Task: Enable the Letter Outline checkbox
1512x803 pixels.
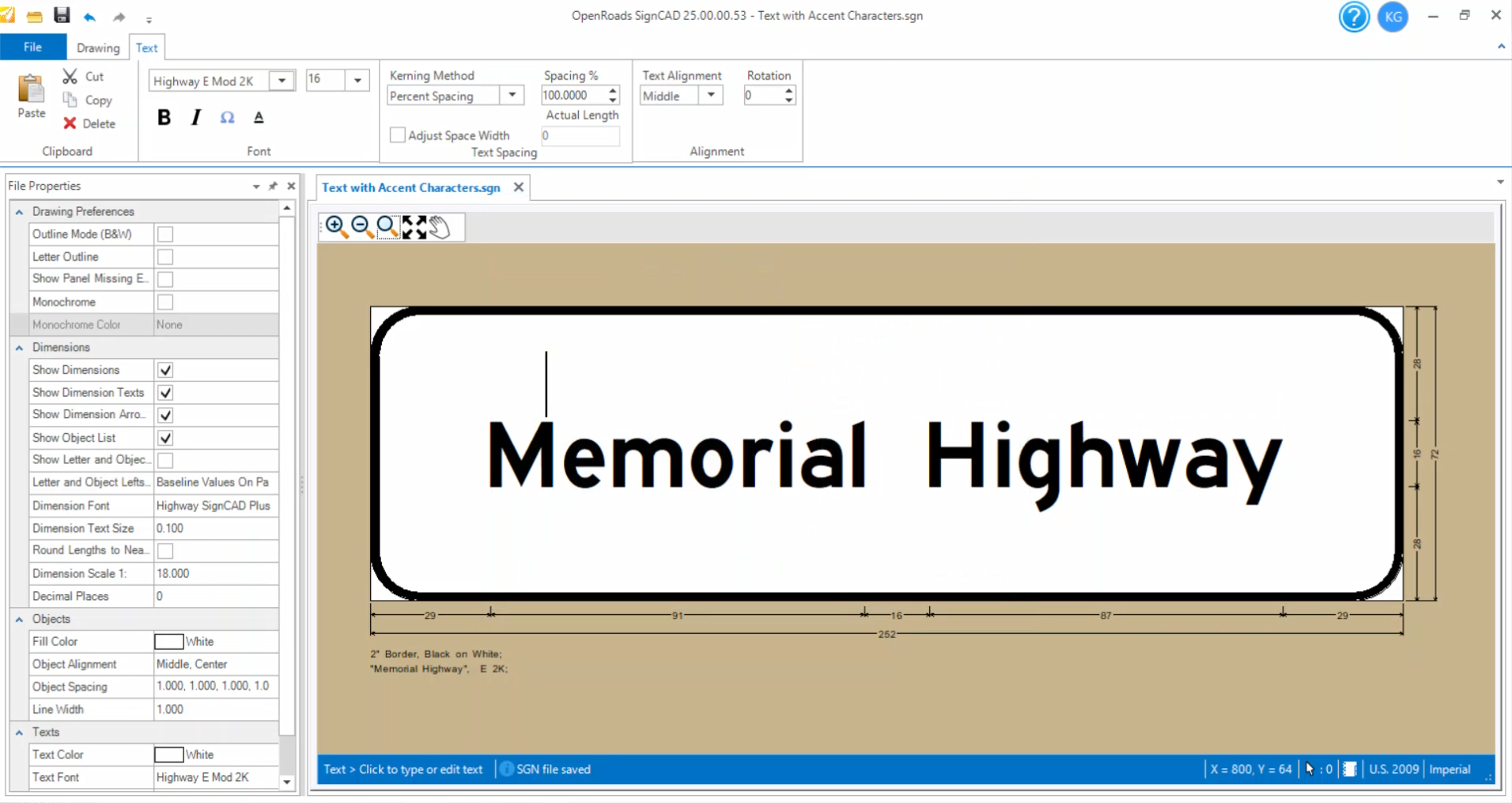Action: tap(165, 257)
